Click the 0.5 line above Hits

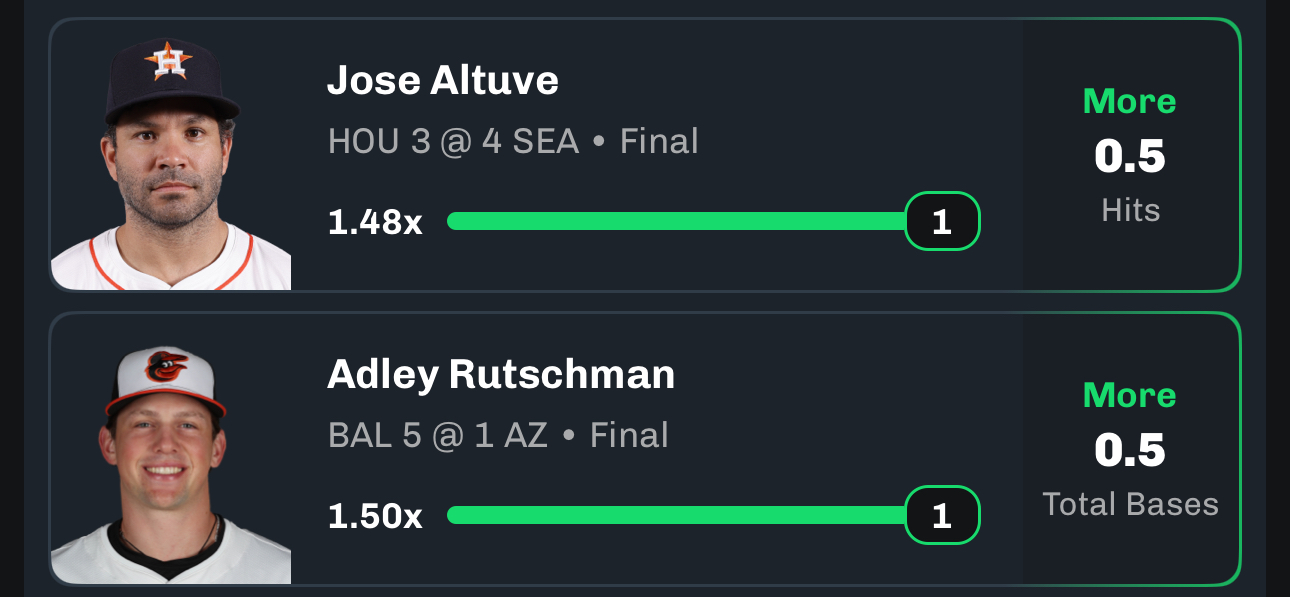[x=1130, y=156]
